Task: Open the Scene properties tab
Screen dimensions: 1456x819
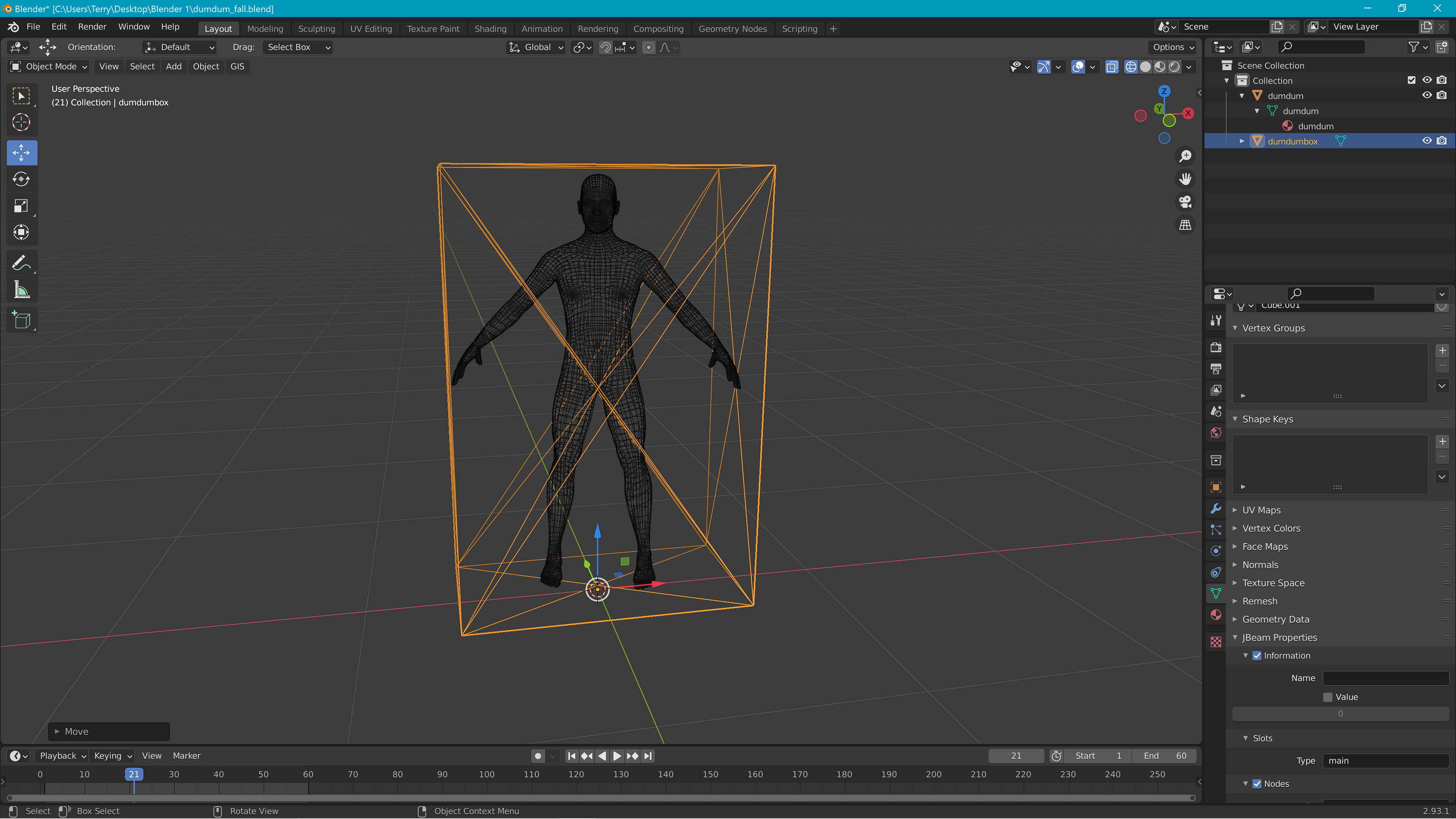Action: [1216, 411]
